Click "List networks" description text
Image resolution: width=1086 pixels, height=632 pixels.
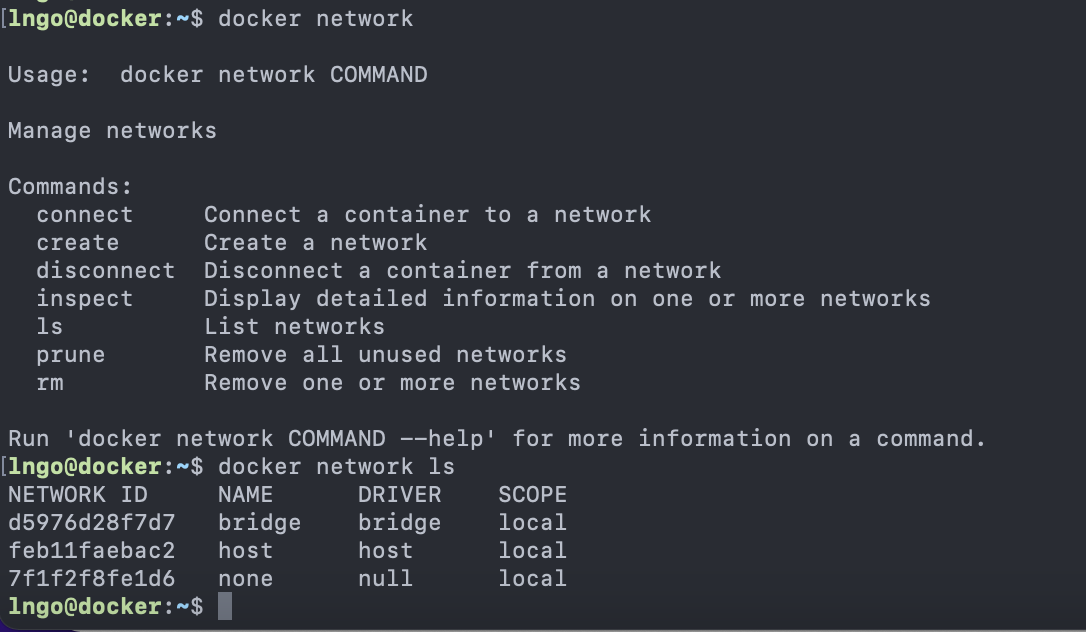pyautogui.click(x=294, y=327)
